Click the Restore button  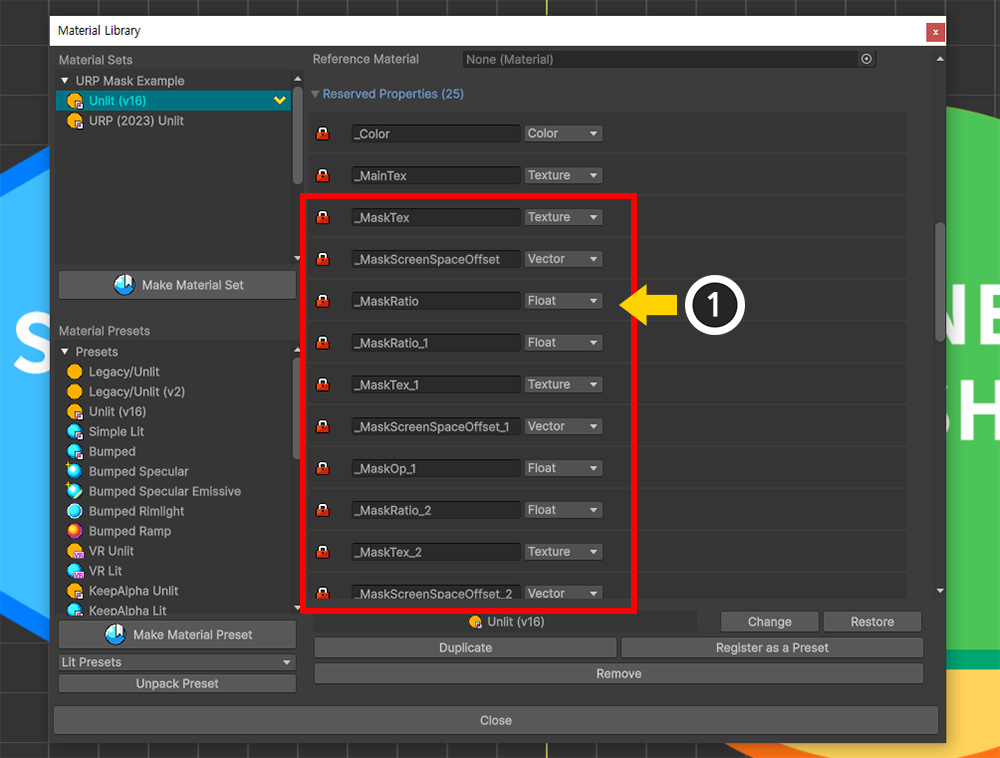click(872, 622)
